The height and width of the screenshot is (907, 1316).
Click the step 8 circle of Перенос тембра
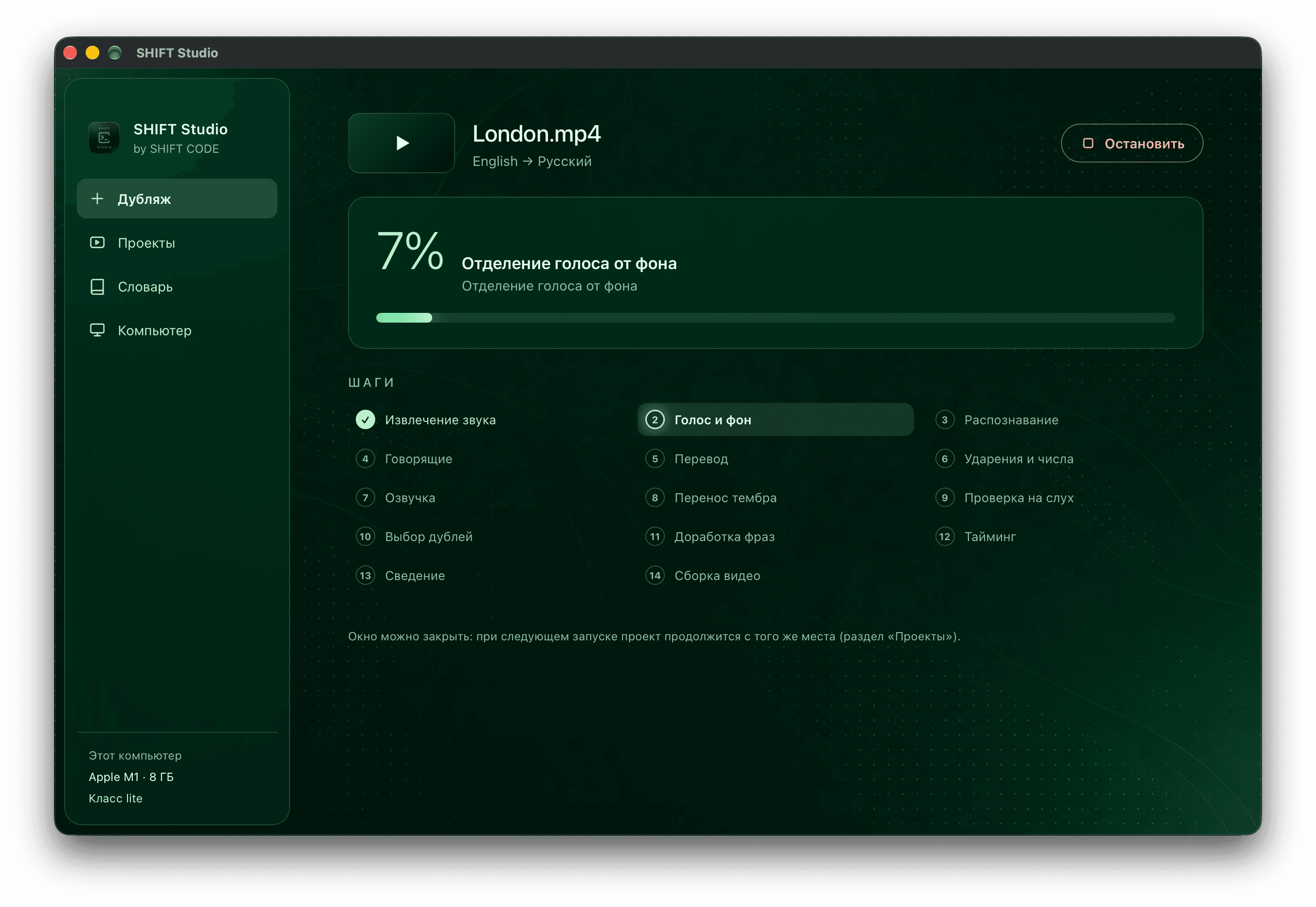(654, 497)
